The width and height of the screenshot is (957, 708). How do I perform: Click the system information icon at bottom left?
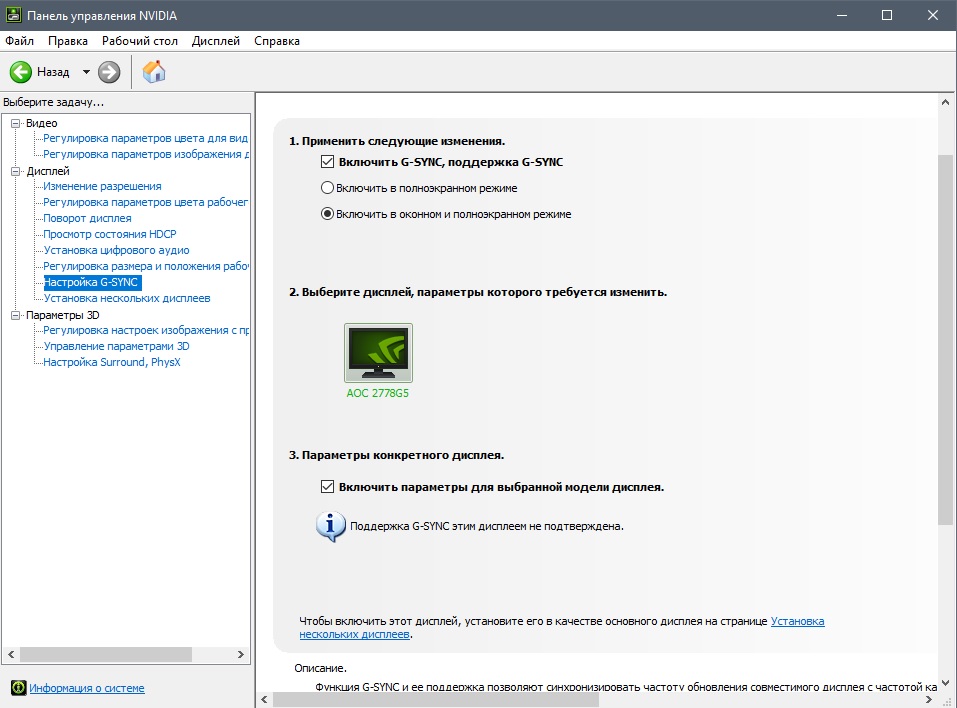[x=17, y=688]
